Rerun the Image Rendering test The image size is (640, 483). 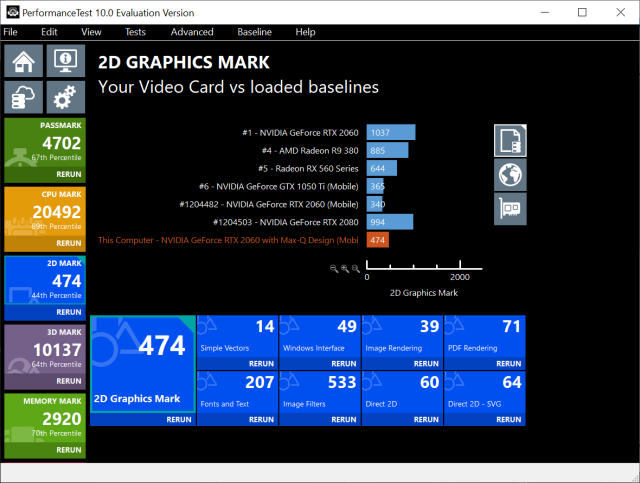[x=426, y=364]
